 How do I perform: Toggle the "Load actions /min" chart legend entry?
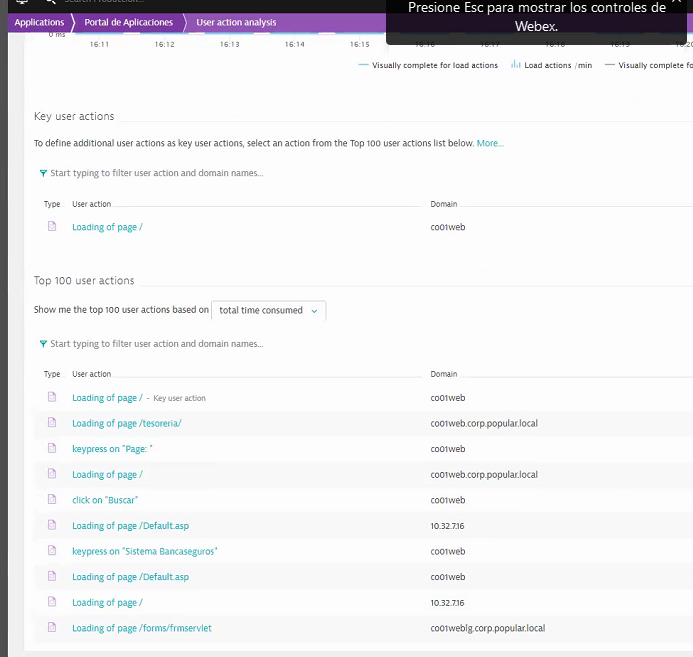551,65
